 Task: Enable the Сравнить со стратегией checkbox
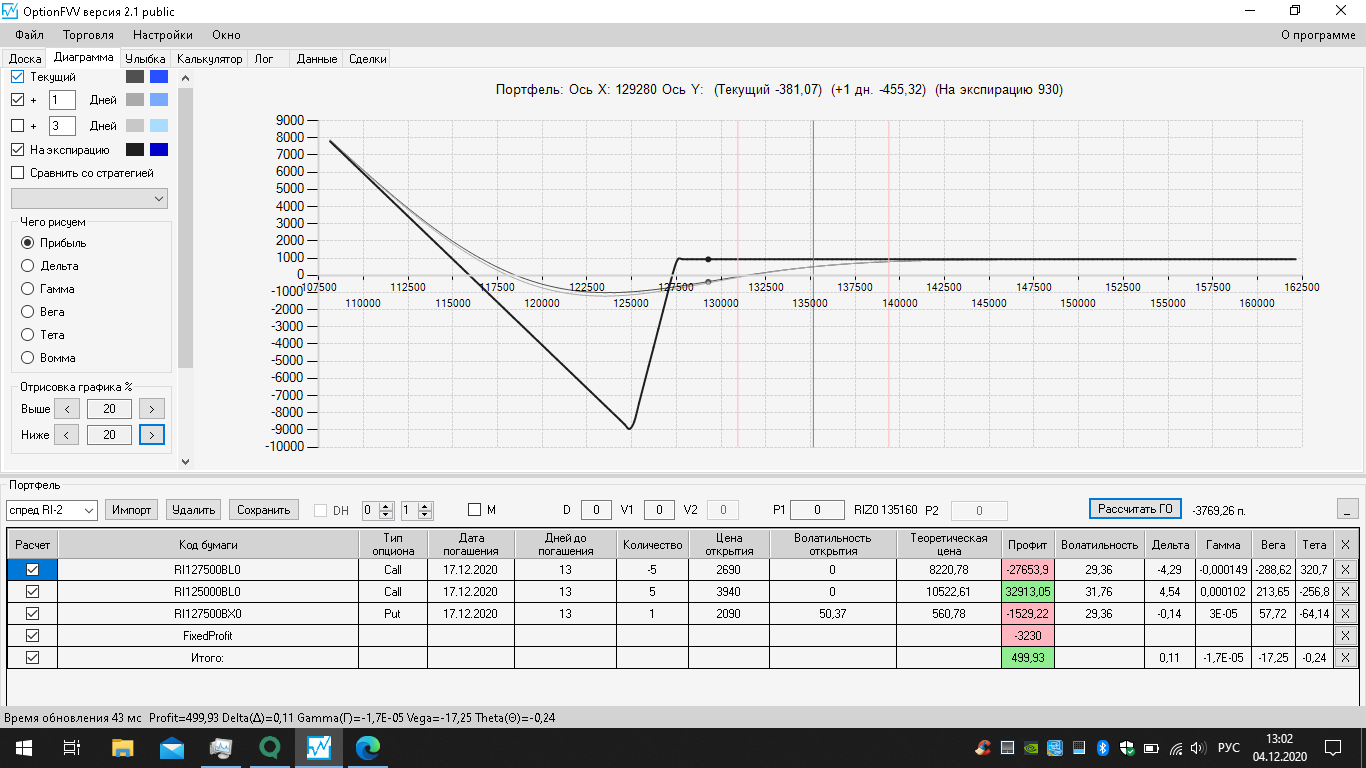tap(18, 173)
